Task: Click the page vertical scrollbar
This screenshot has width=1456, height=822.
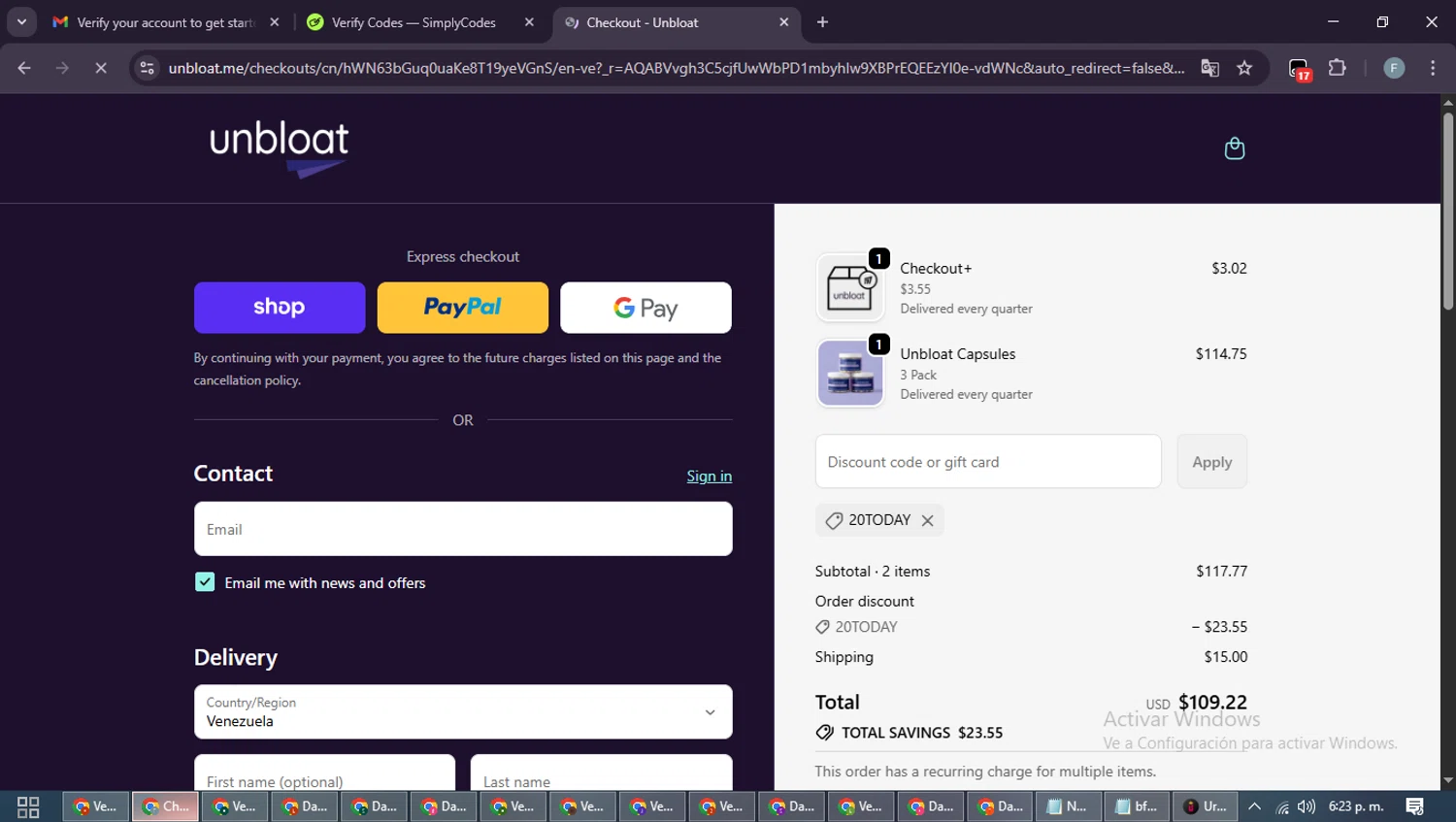Action: point(1447,212)
